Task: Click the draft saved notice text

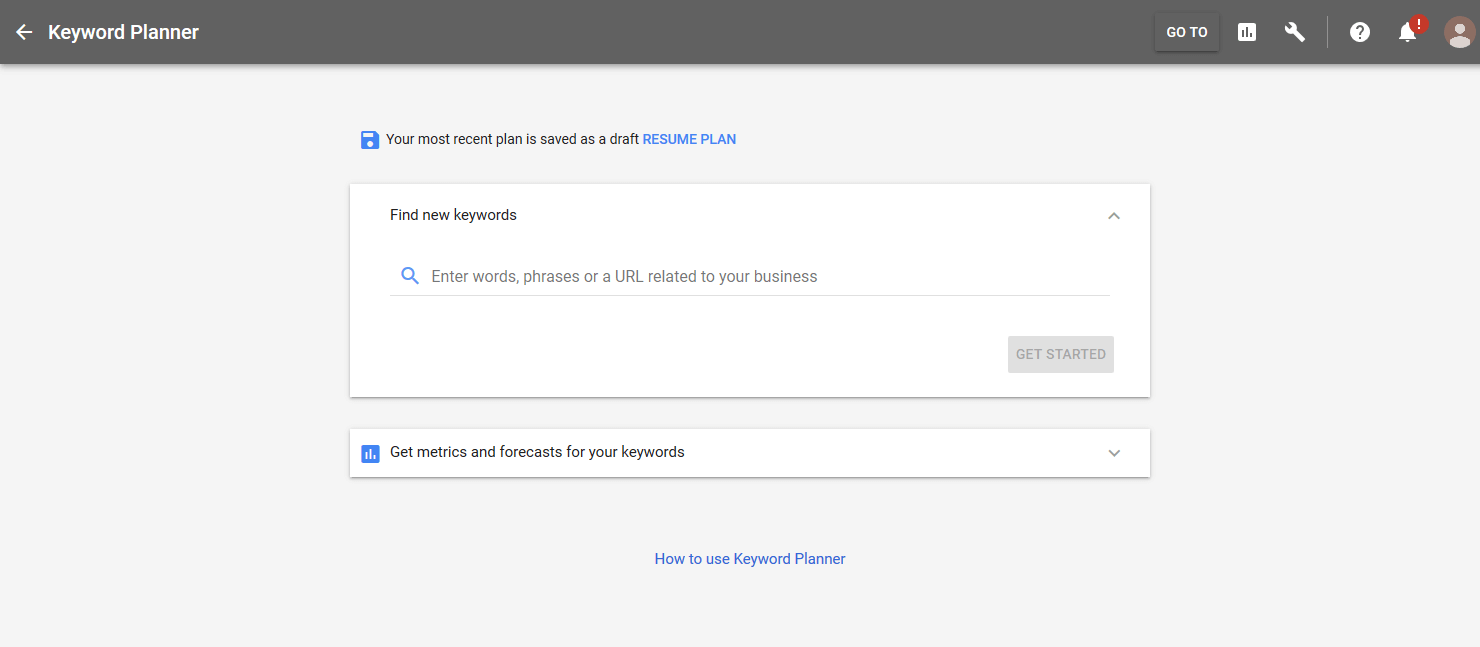Action: (510, 139)
